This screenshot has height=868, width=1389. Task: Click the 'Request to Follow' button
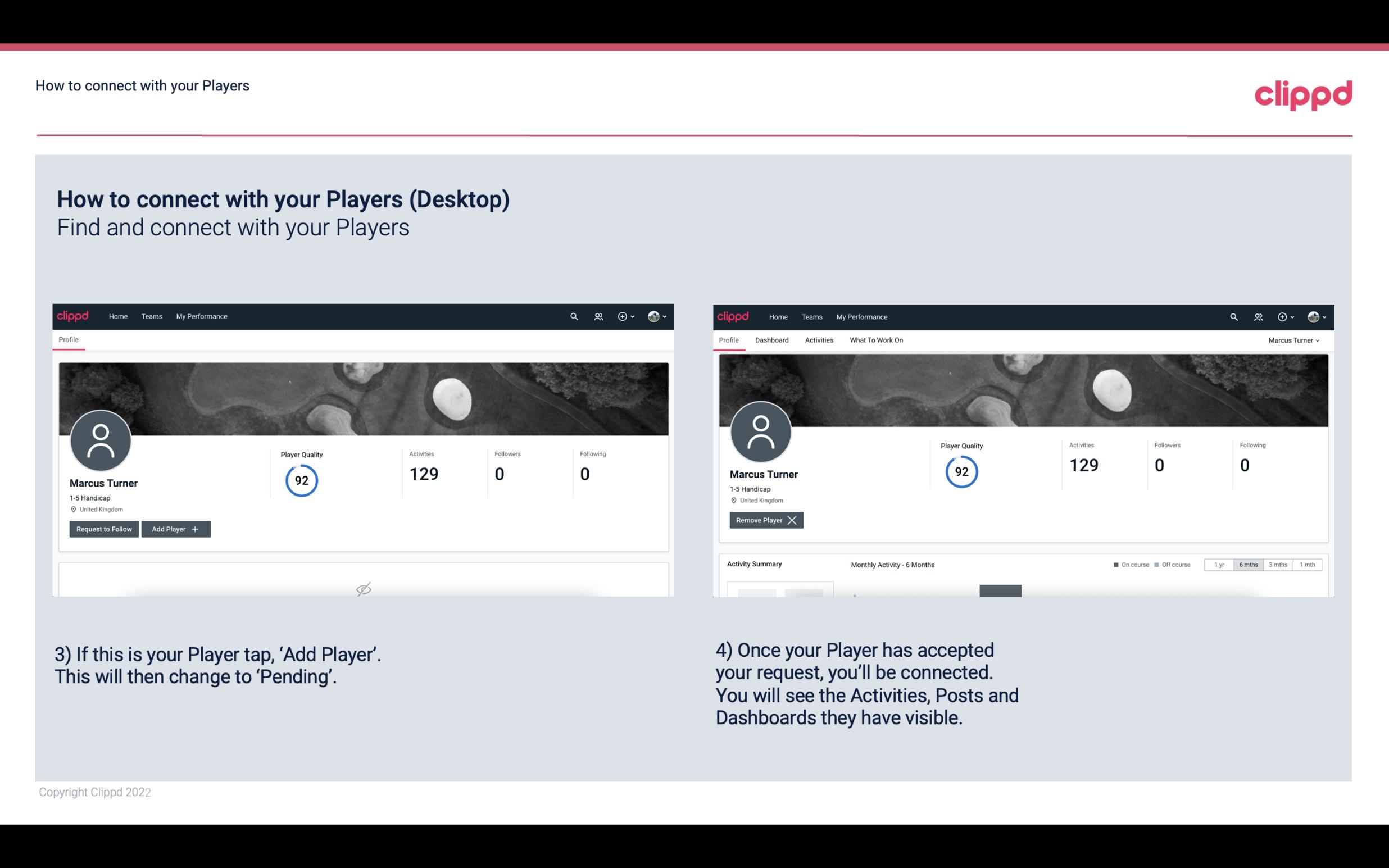pyautogui.click(x=103, y=528)
